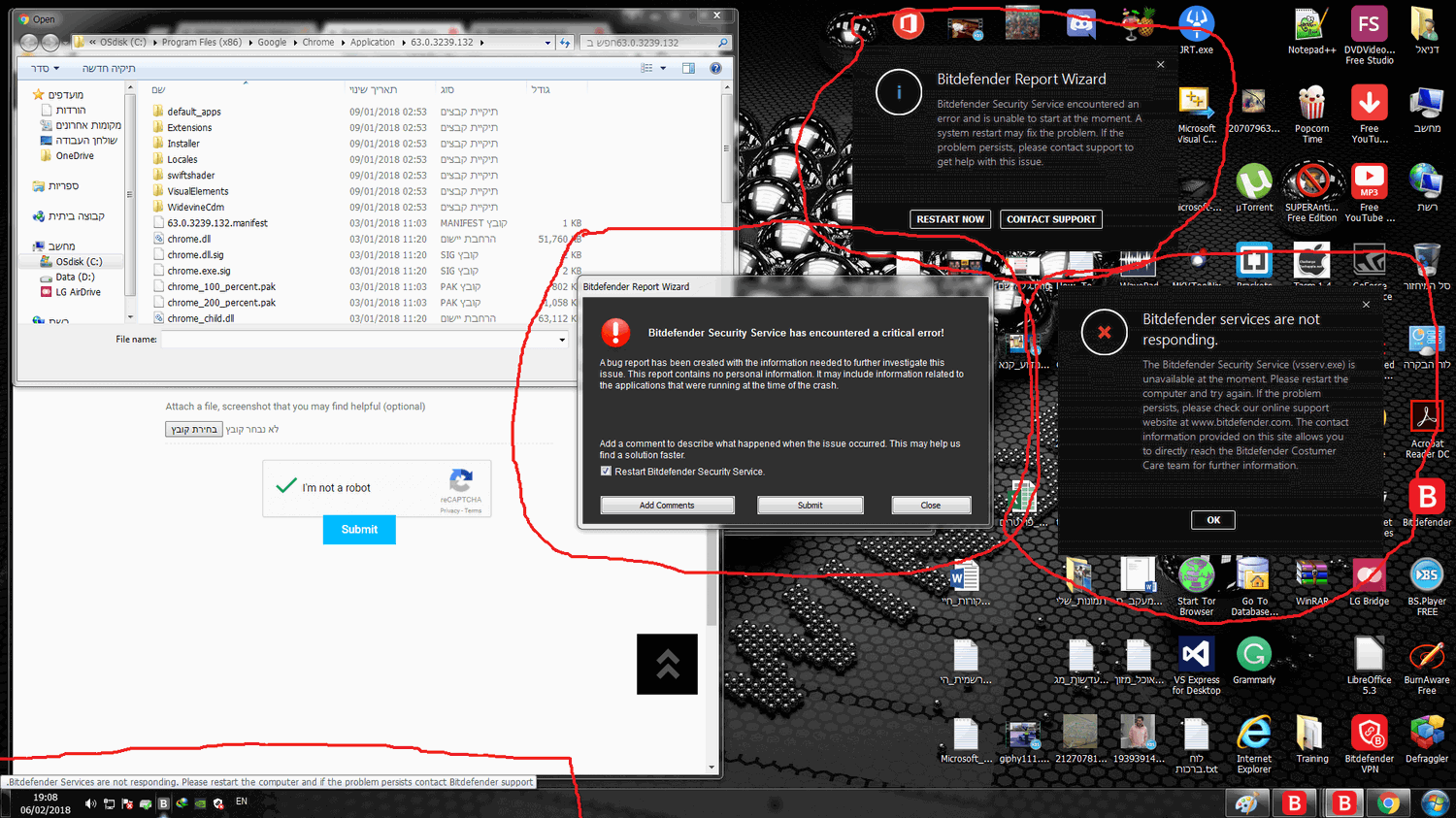Click the Close button in critical error dialog
The width and height of the screenshot is (1456, 818).
point(931,506)
